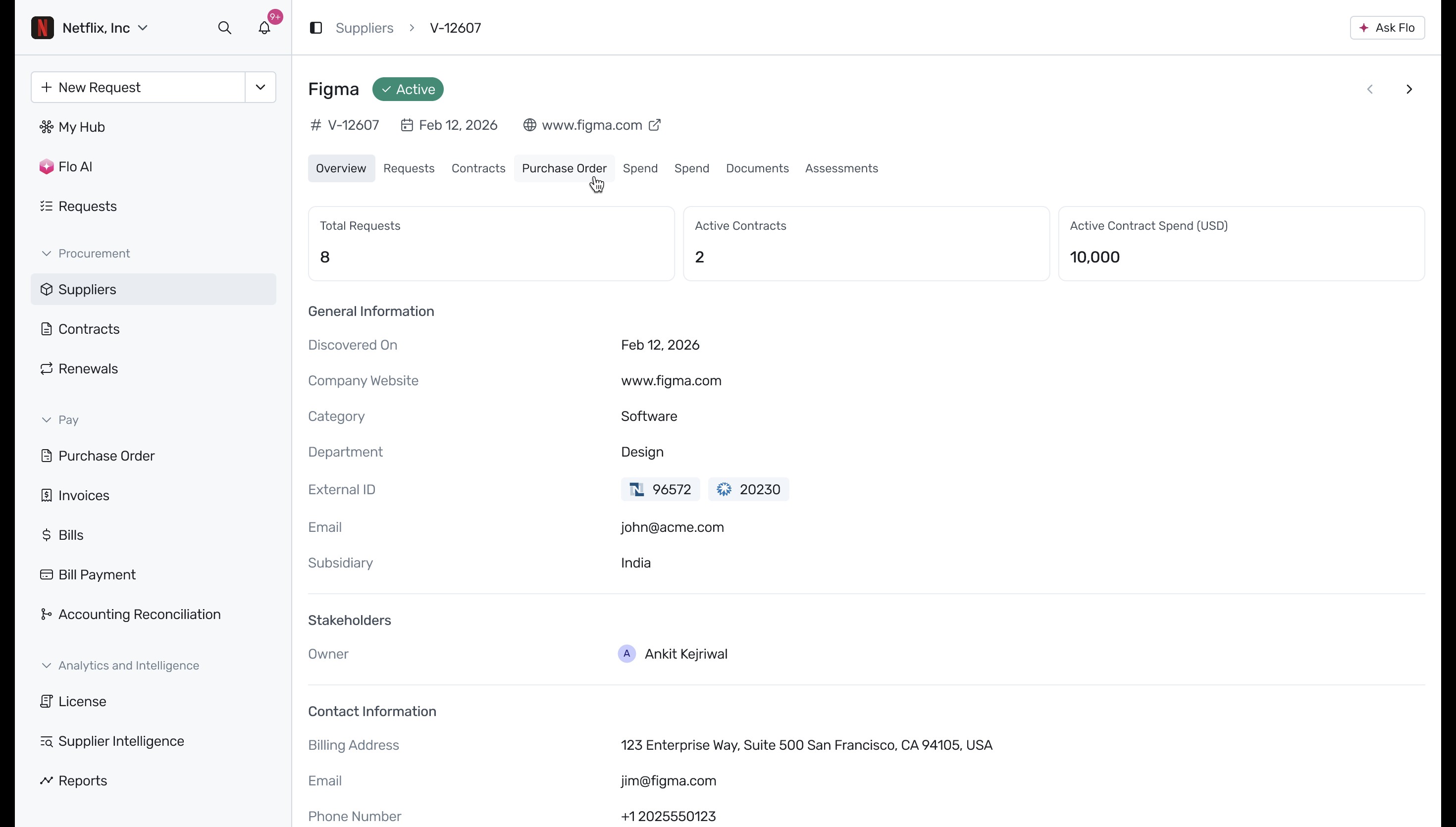The height and width of the screenshot is (827, 1456).
Task: Open Invoices in sidebar
Action: click(154, 496)
